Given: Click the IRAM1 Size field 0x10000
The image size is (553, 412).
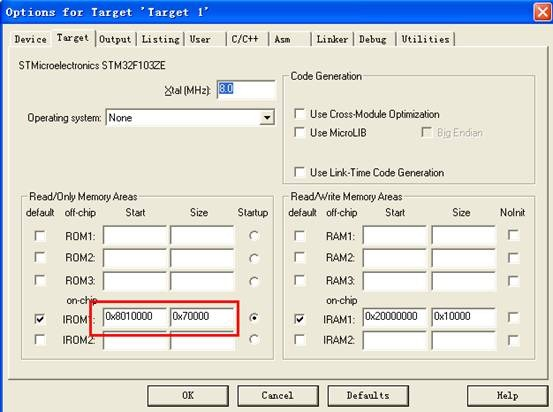Looking at the screenshot, I should pos(463,316).
